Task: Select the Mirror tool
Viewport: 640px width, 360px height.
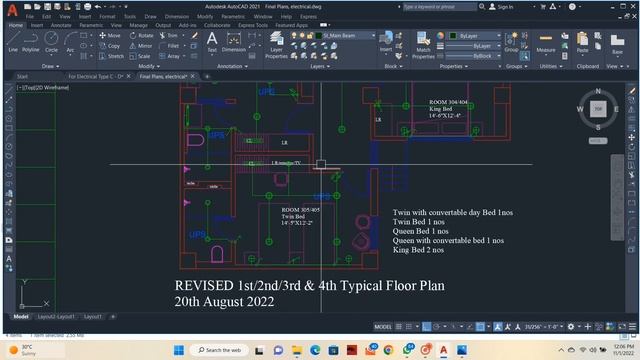Action: 141,46
